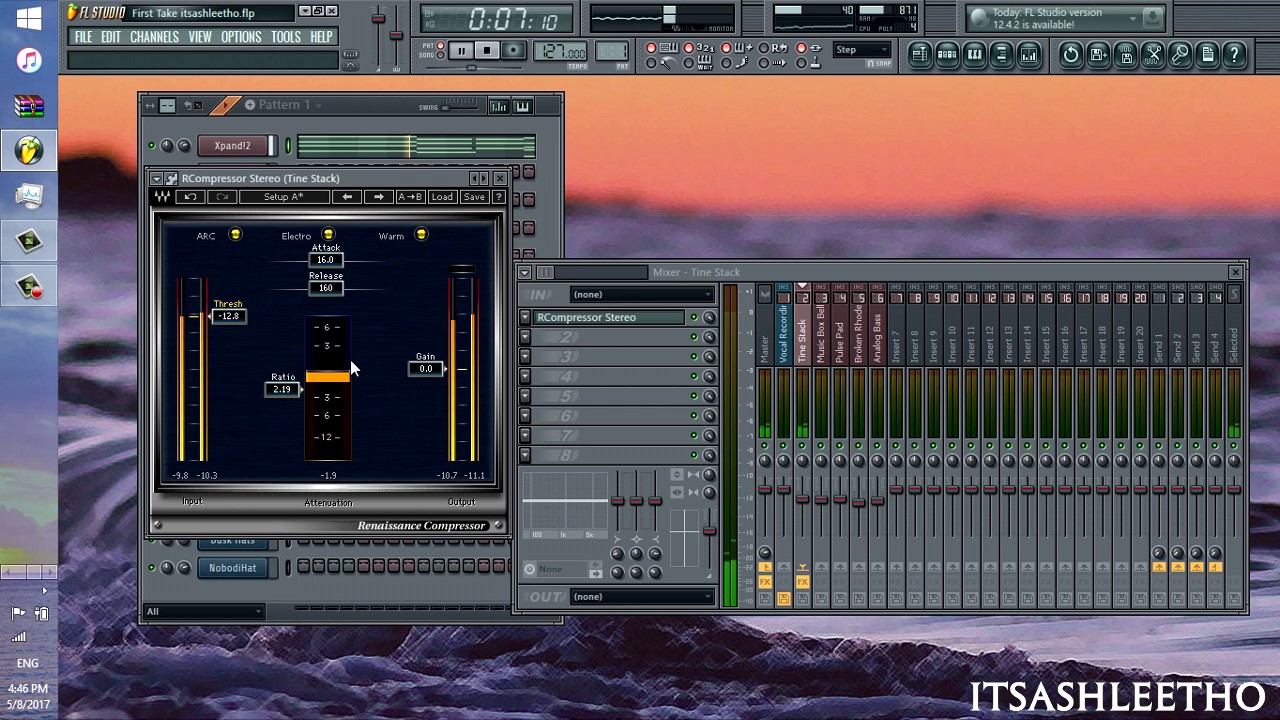Open the VIEW menu

tap(200, 37)
